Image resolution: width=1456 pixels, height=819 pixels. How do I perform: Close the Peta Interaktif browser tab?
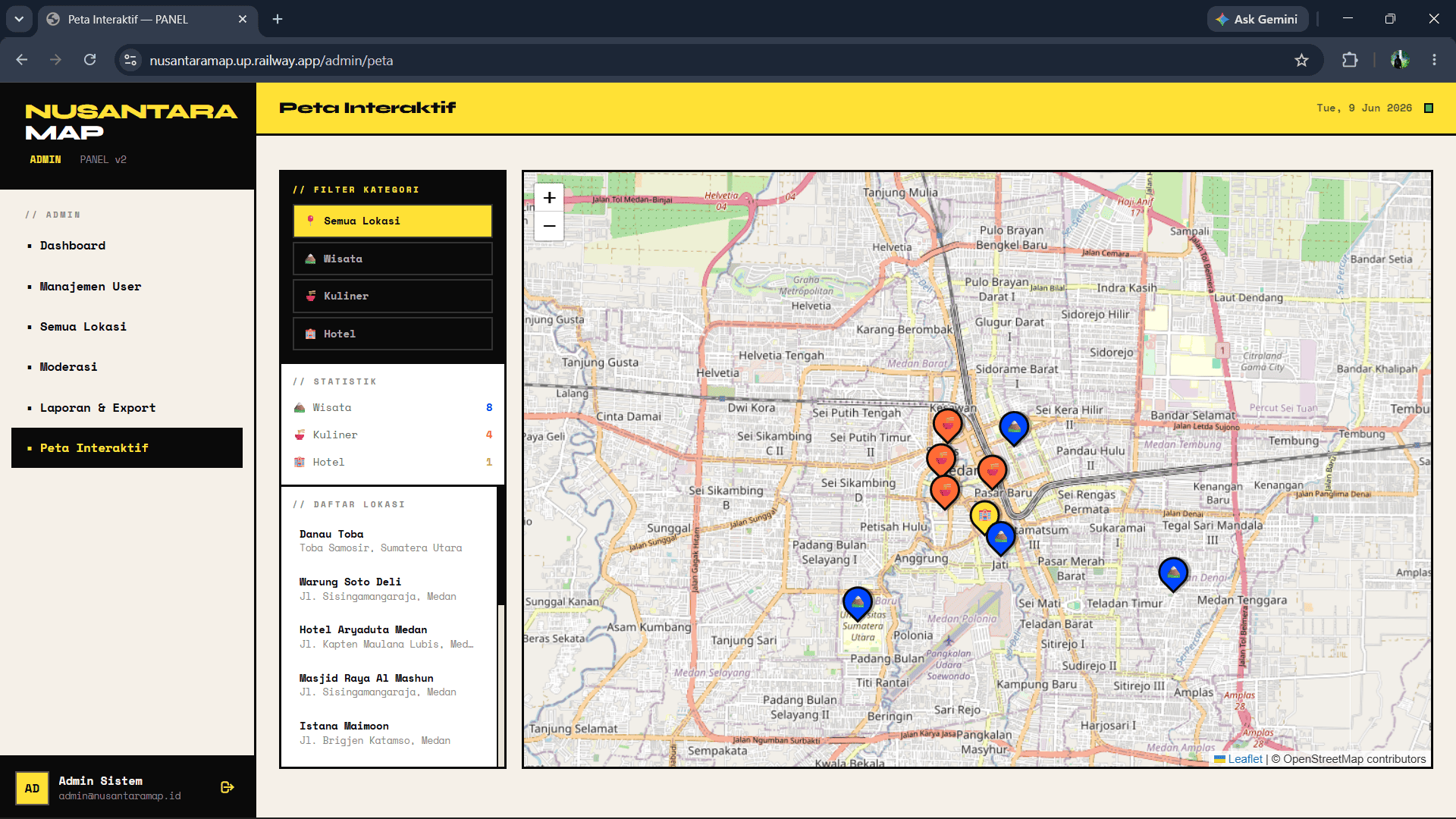point(243,19)
